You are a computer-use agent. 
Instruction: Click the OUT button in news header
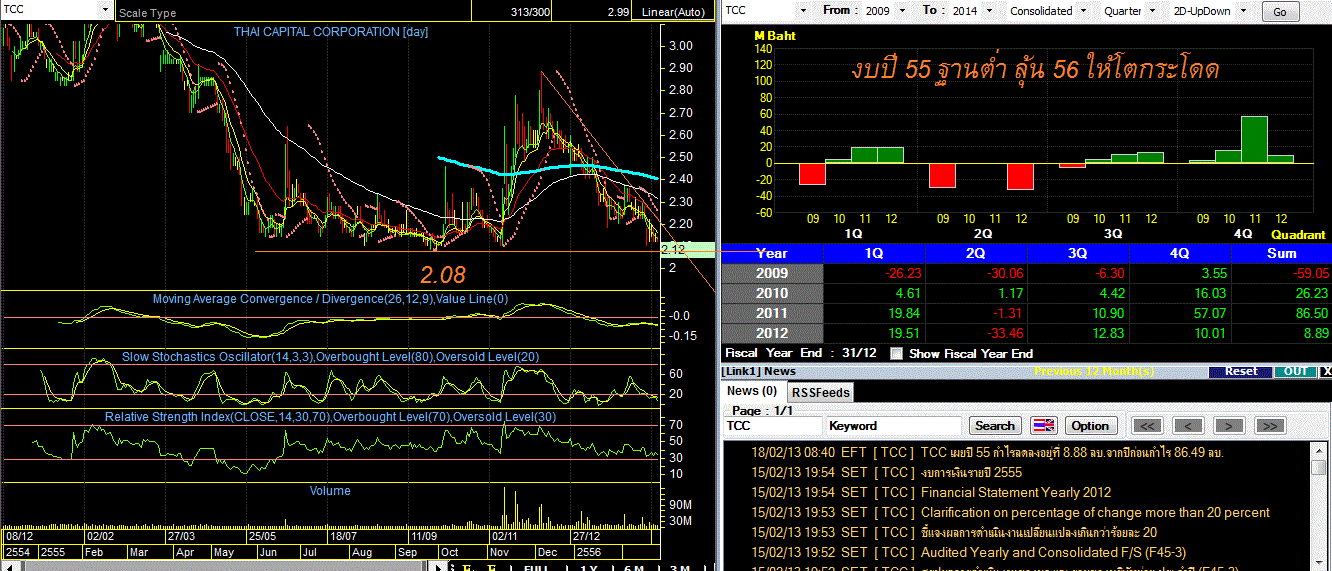coord(1295,371)
